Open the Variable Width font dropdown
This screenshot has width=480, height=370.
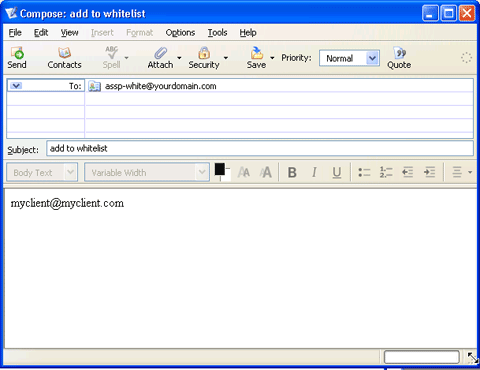(x=147, y=172)
